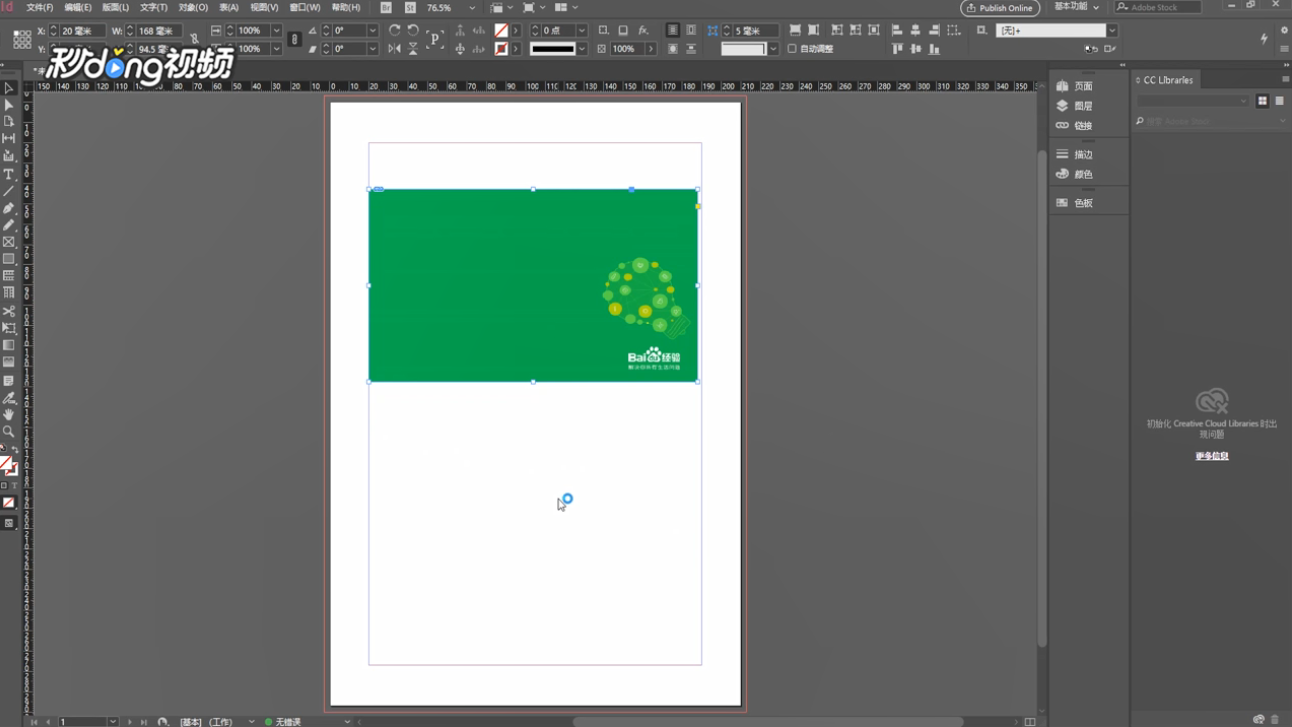
Task: Click the fill/stroke swatch in toolbox
Action: (x=7, y=464)
